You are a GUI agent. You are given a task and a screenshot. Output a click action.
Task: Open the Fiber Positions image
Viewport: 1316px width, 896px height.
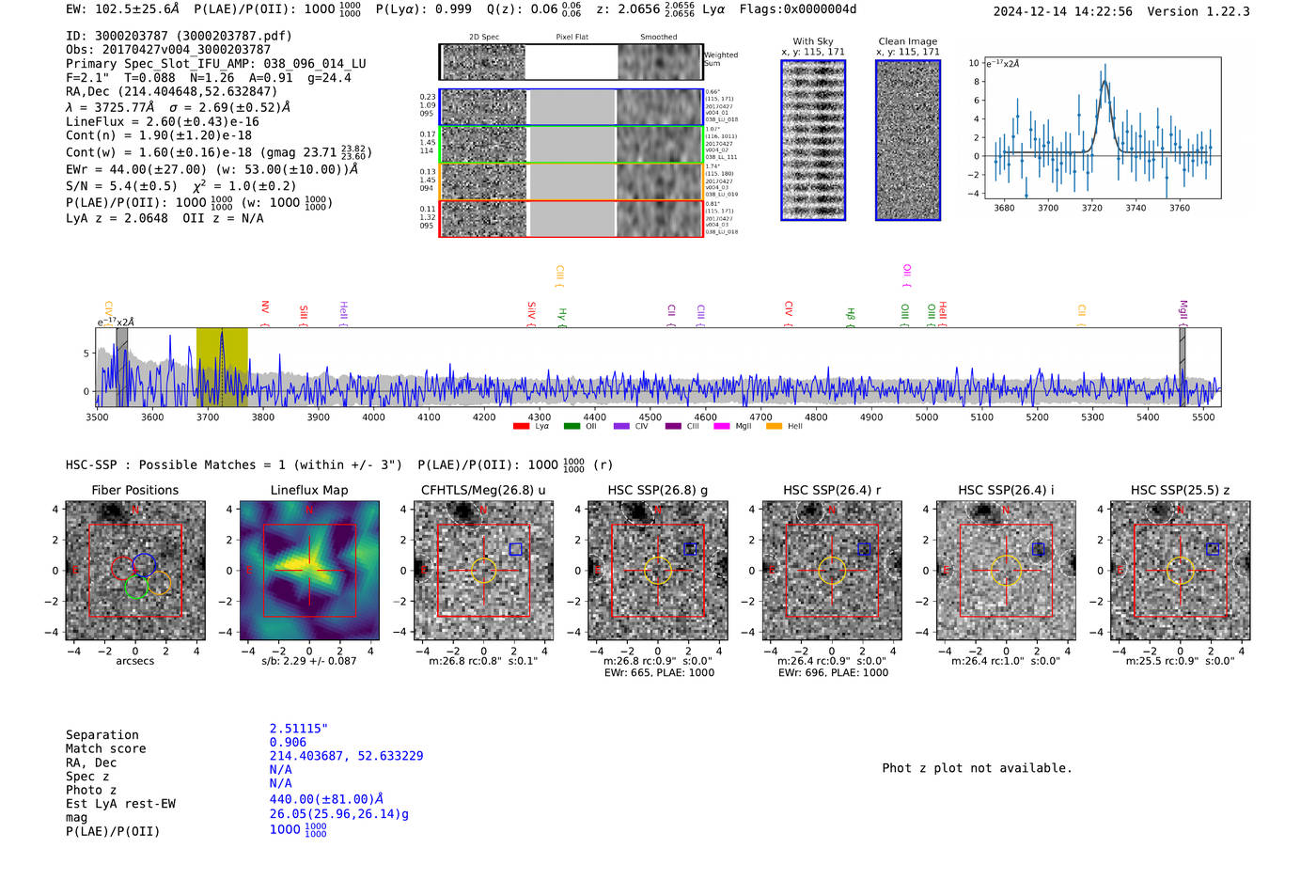click(x=135, y=570)
